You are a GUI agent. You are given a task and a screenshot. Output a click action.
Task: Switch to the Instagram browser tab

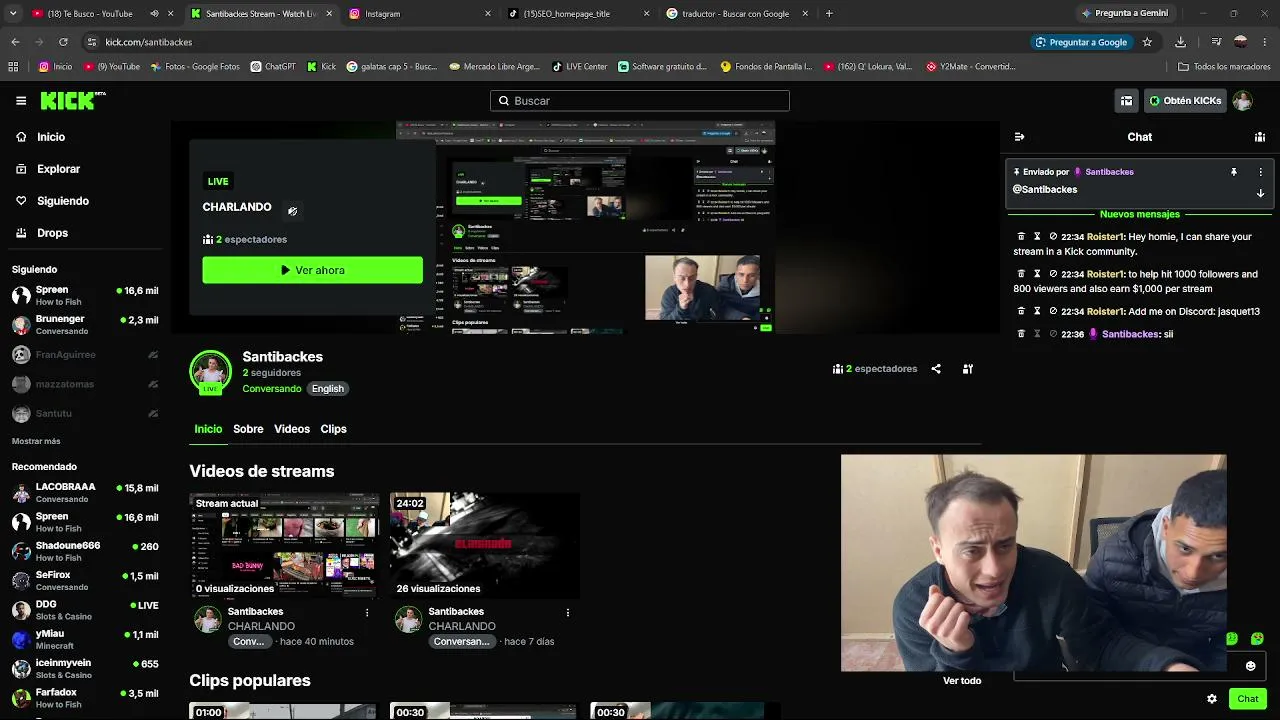pyautogui.click(x=420, y=14)
